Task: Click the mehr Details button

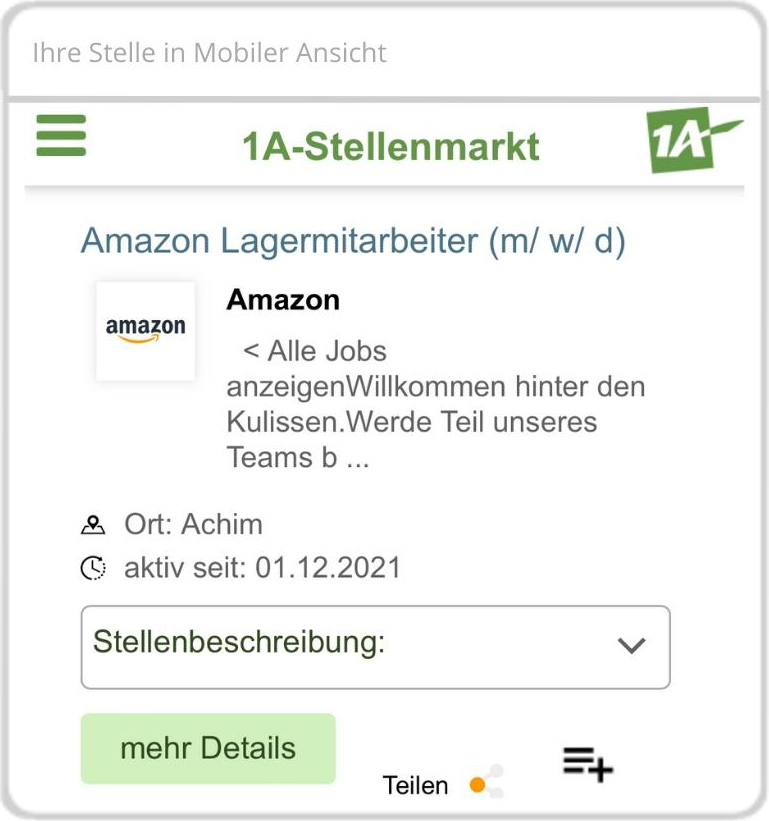Action: tap(207, 748)
